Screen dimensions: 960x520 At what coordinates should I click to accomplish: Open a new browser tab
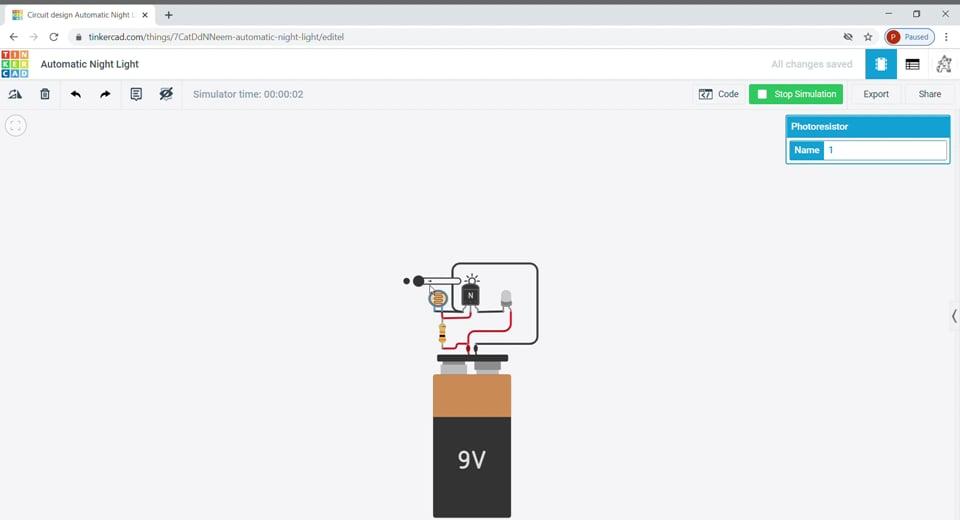tap(168, 15)
